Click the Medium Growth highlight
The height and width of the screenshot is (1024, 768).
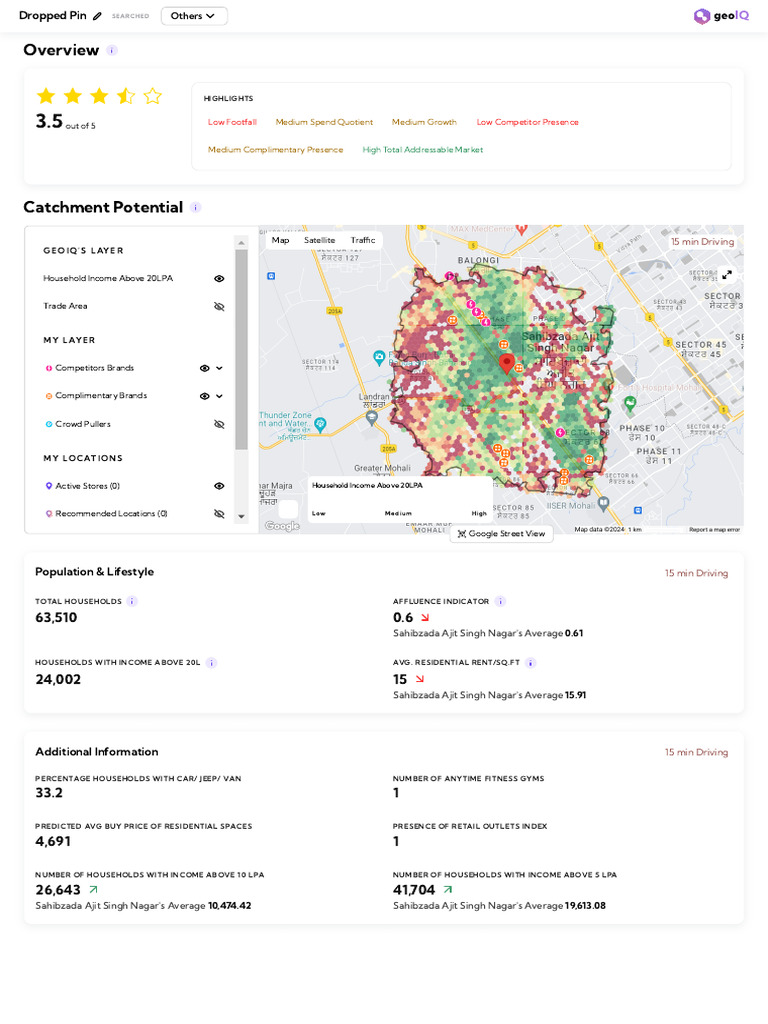point(424,122)
